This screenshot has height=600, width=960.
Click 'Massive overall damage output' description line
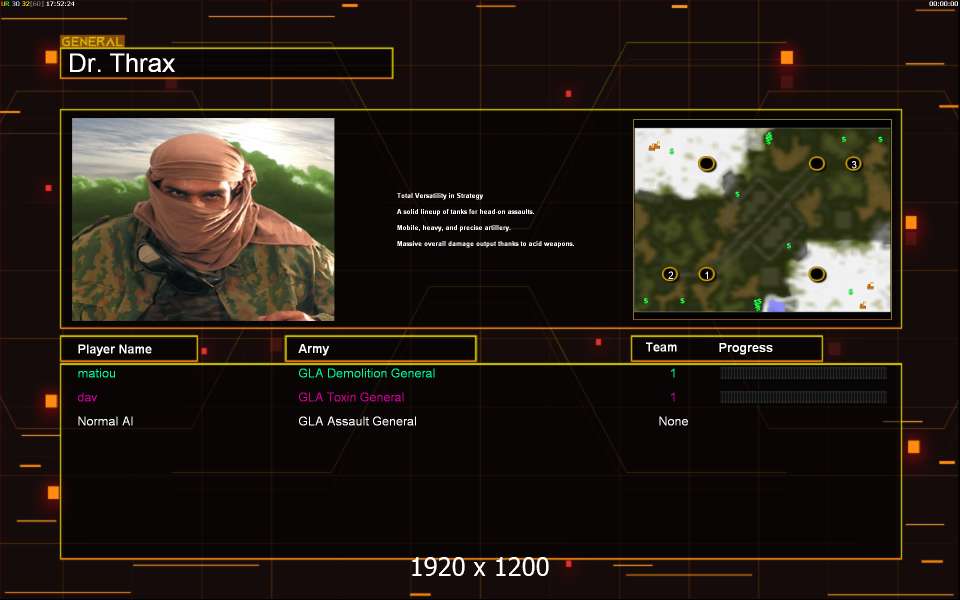point(486,244)
